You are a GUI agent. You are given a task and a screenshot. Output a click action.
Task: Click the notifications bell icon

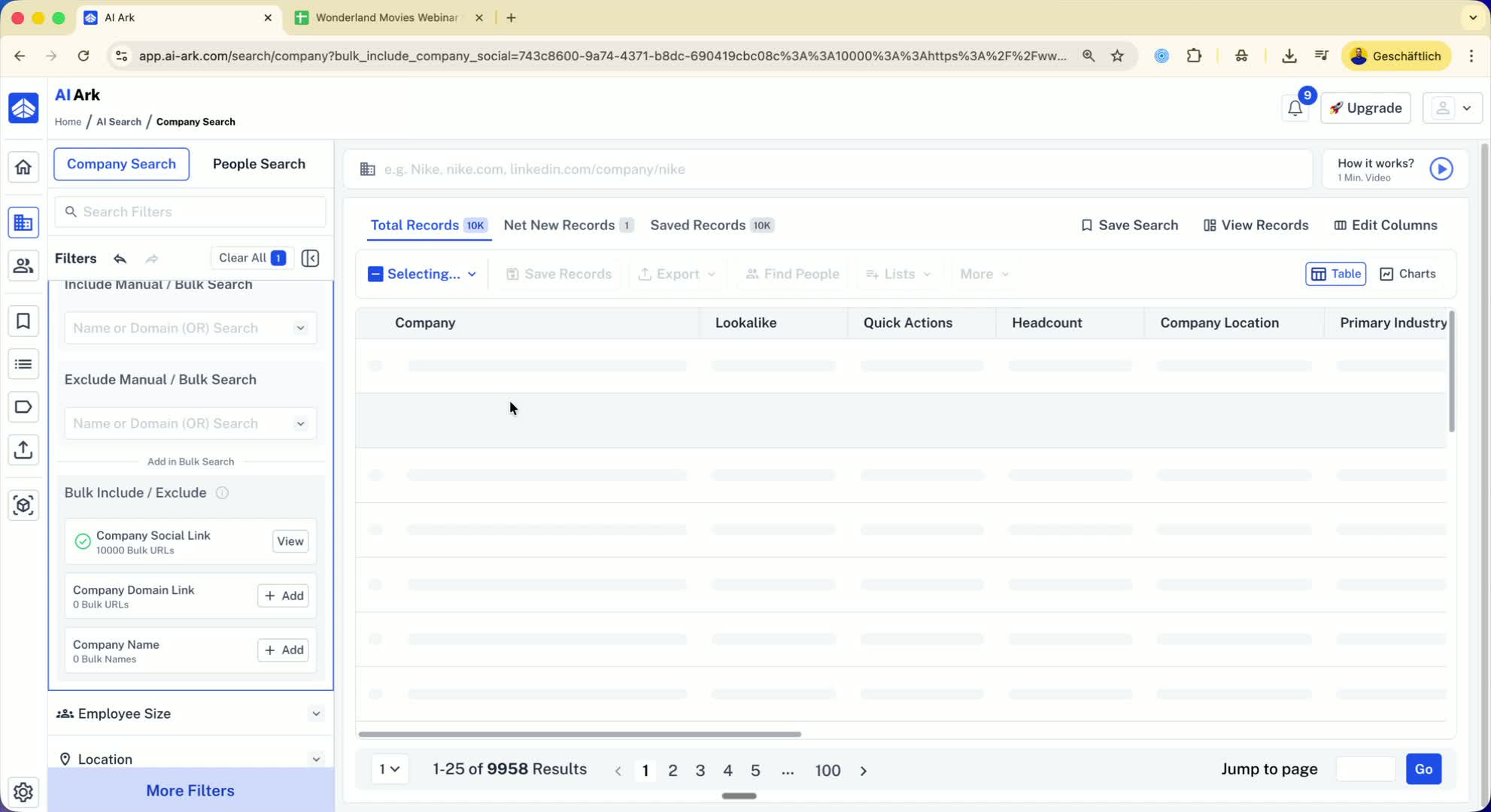(x=1295, y=108)
